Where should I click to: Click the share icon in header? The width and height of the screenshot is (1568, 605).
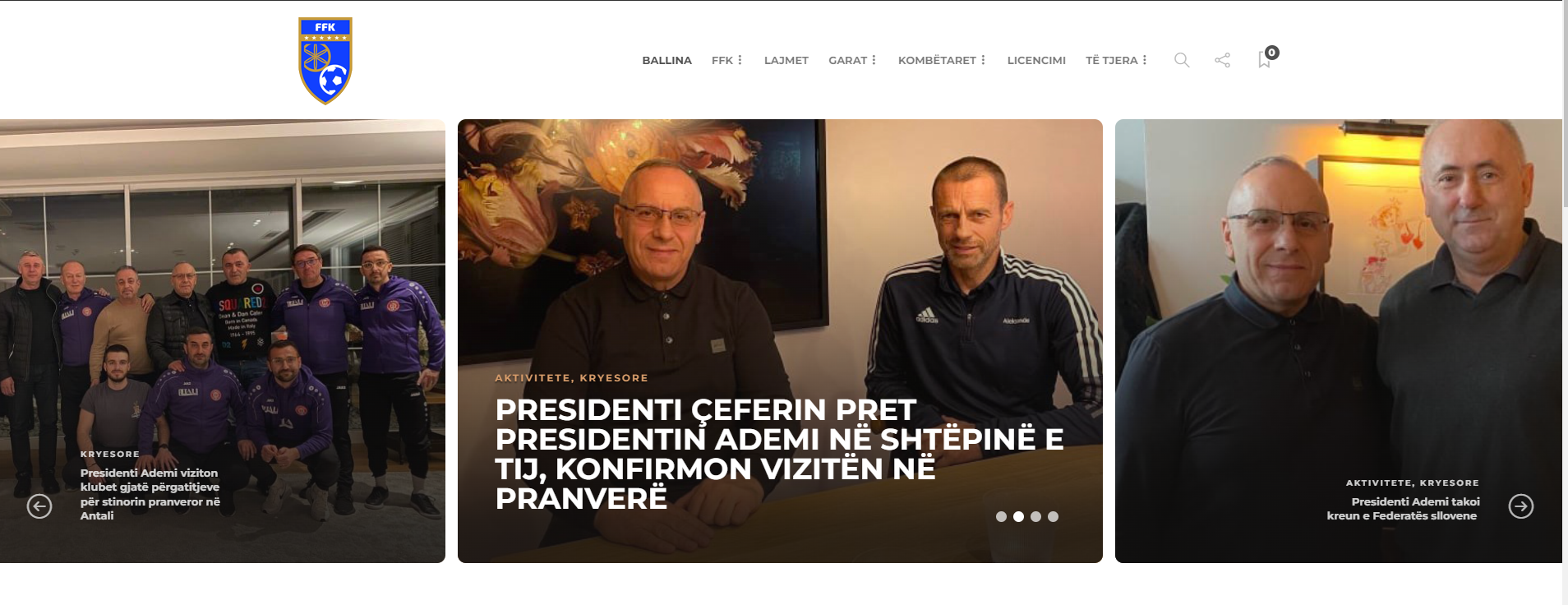tap(1223, 60)
